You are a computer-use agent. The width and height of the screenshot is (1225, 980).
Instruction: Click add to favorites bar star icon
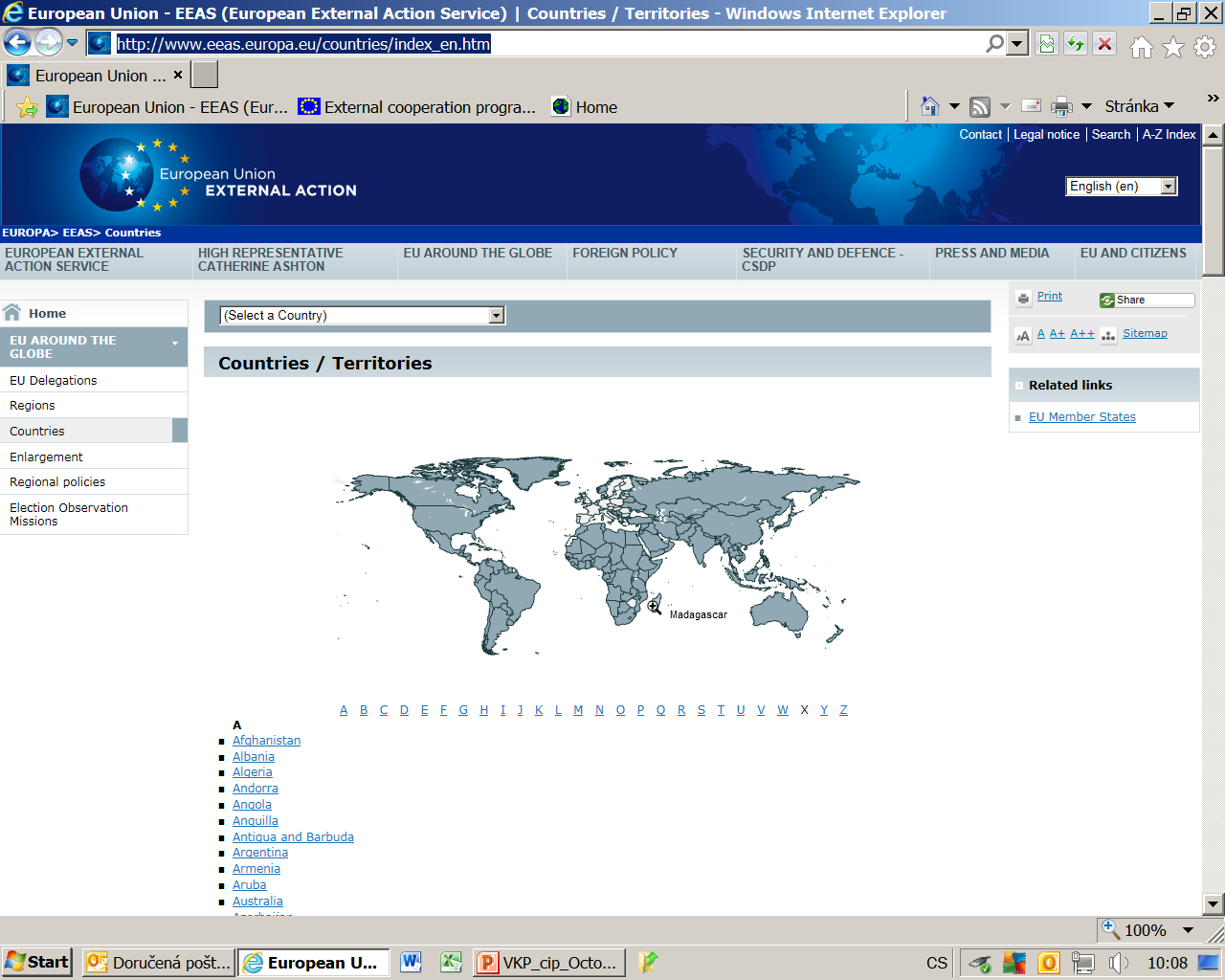pos(27,107)
